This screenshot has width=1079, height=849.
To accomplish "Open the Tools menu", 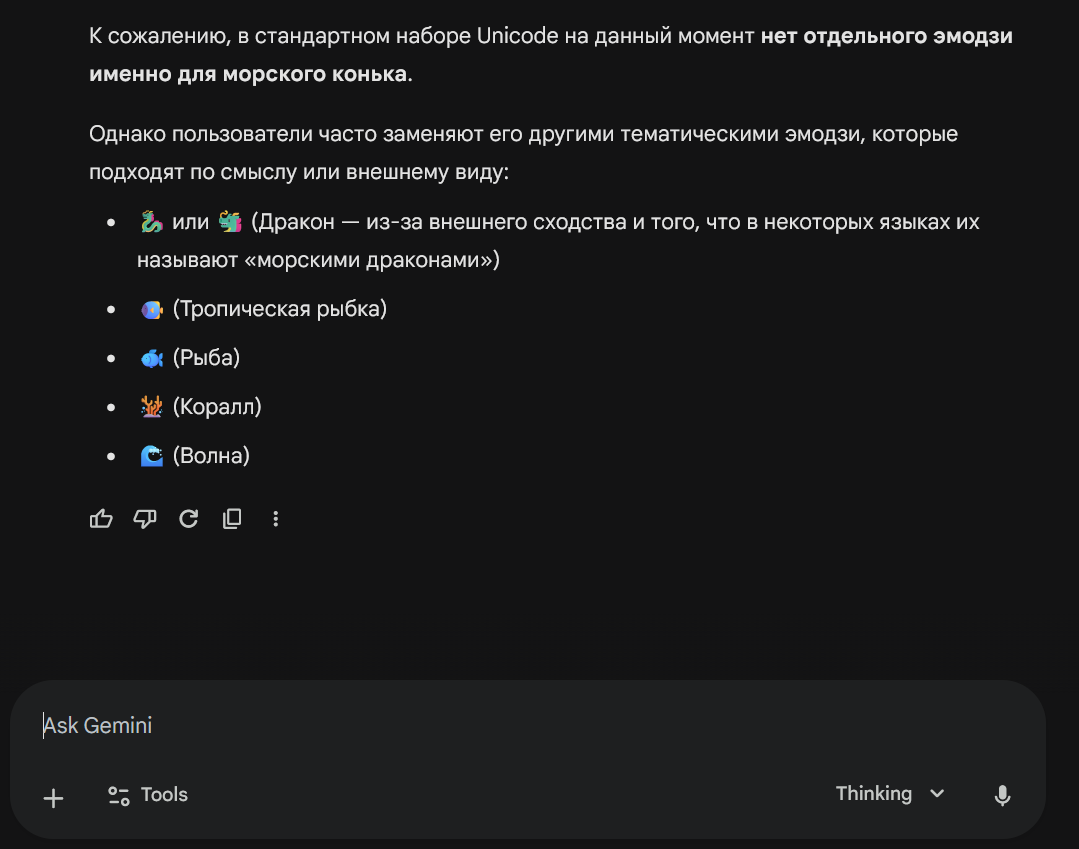I will (x=148, y=795).
